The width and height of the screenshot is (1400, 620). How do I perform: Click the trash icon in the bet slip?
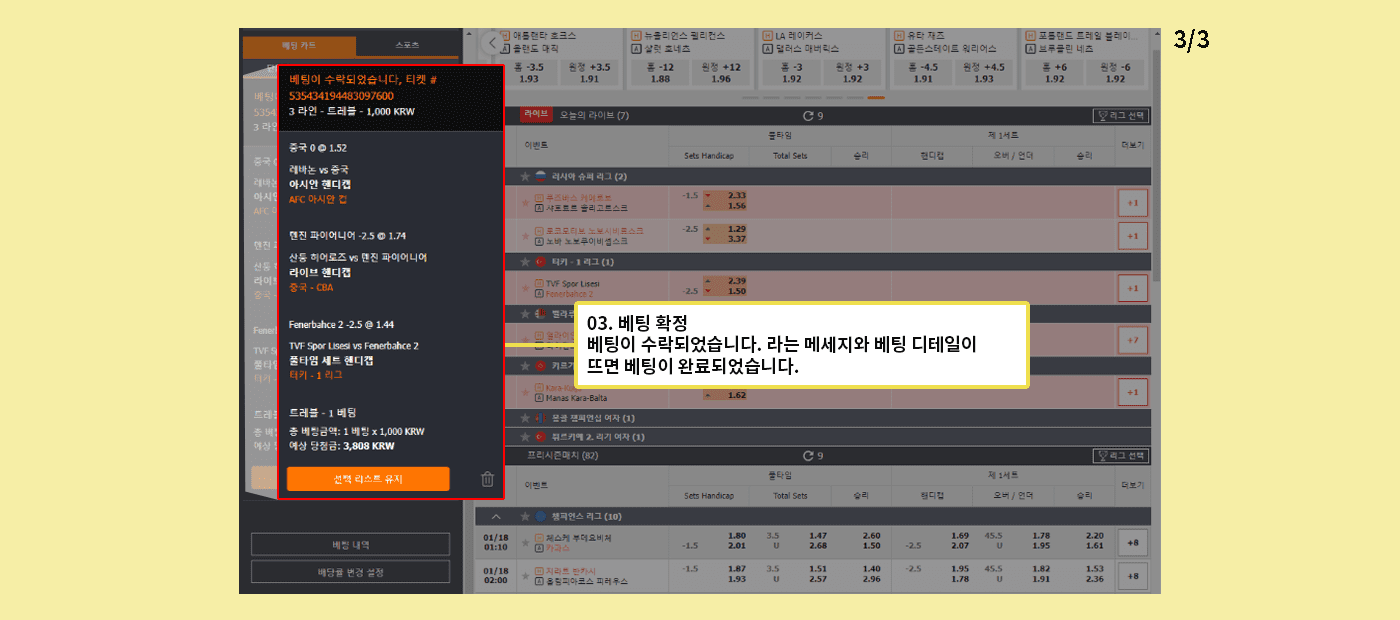(487, 479)
